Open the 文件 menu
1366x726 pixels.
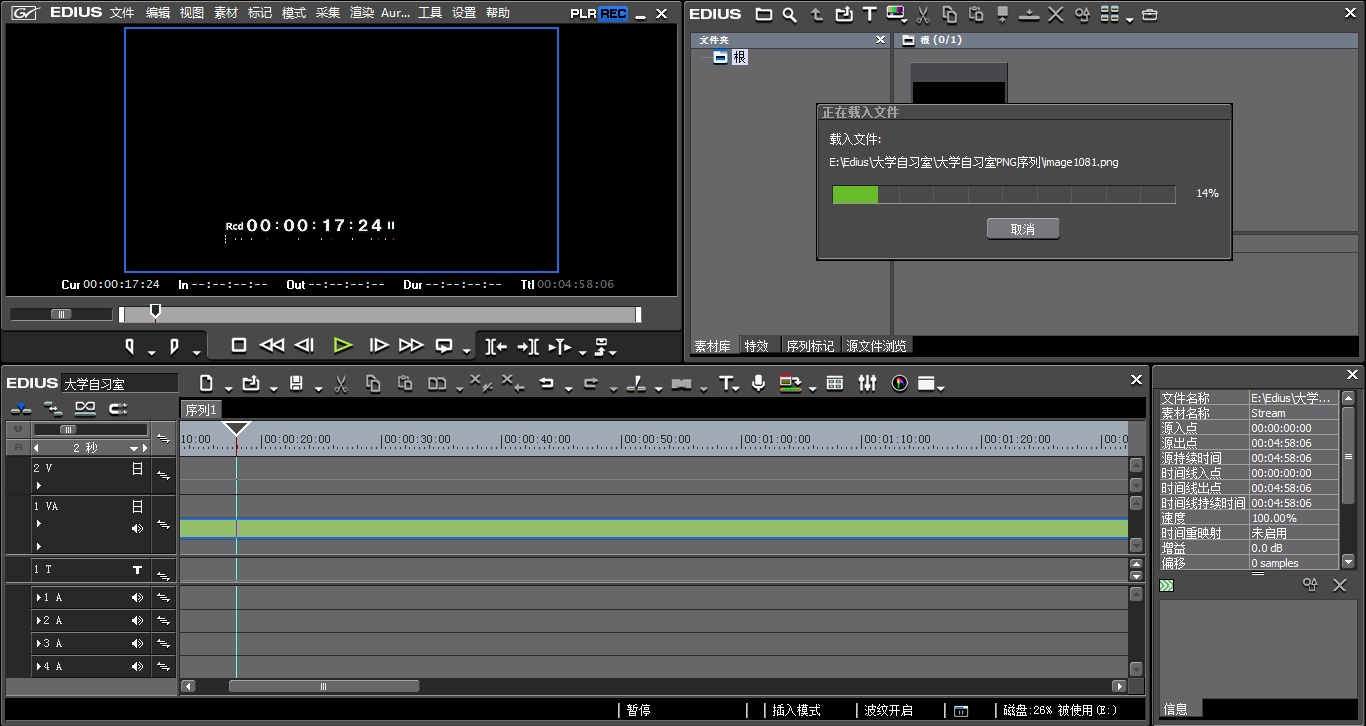pyautogui.click(x=122, y=13)
